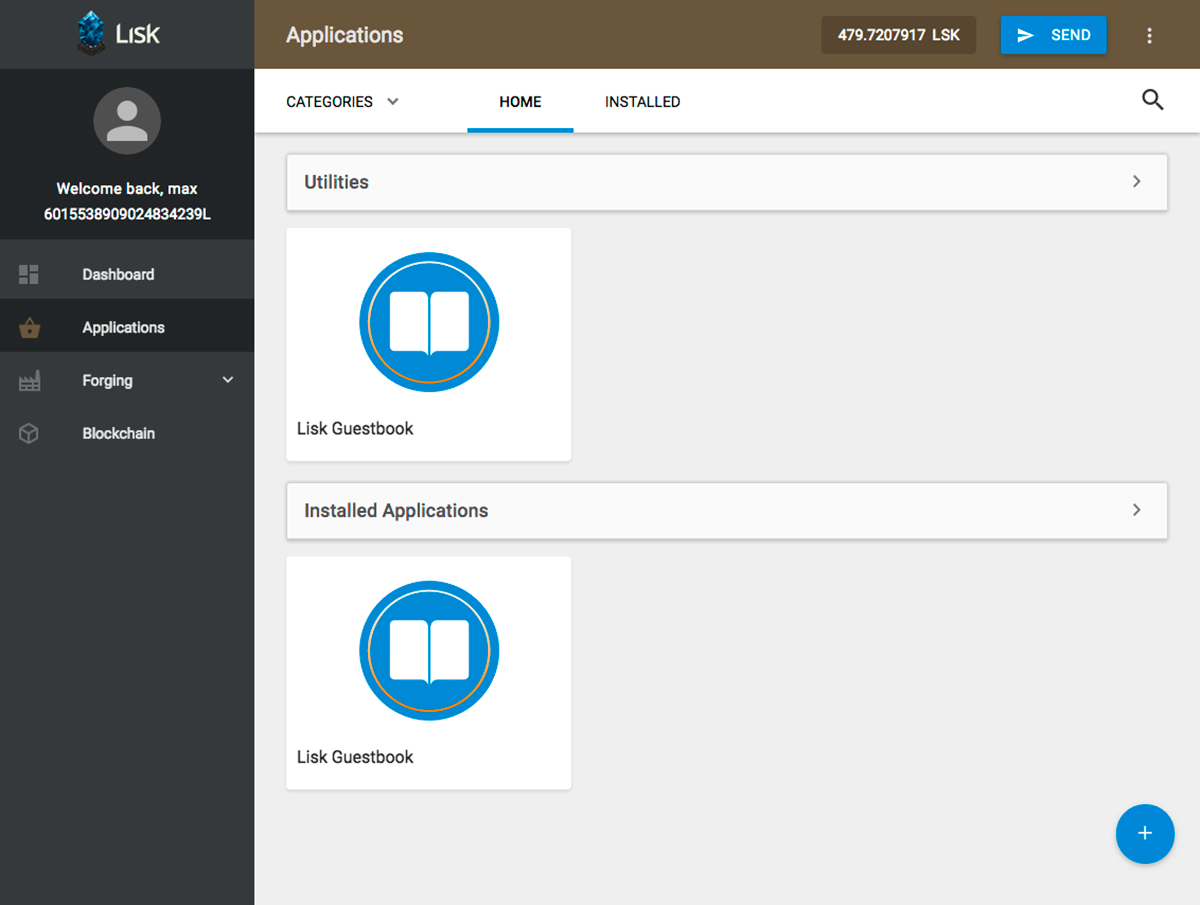Screen dimensions: 1200x905
Task: Open the Categories dropdown
Action: (x=342, y=102)
